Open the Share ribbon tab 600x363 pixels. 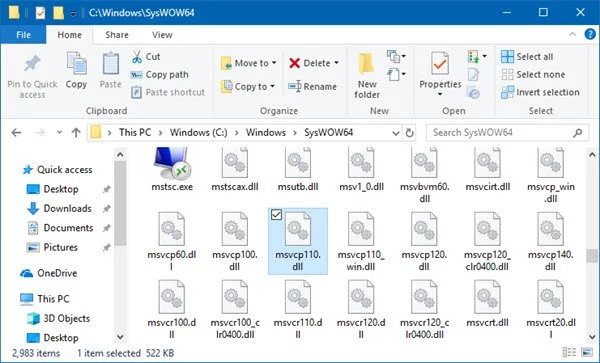117,35
